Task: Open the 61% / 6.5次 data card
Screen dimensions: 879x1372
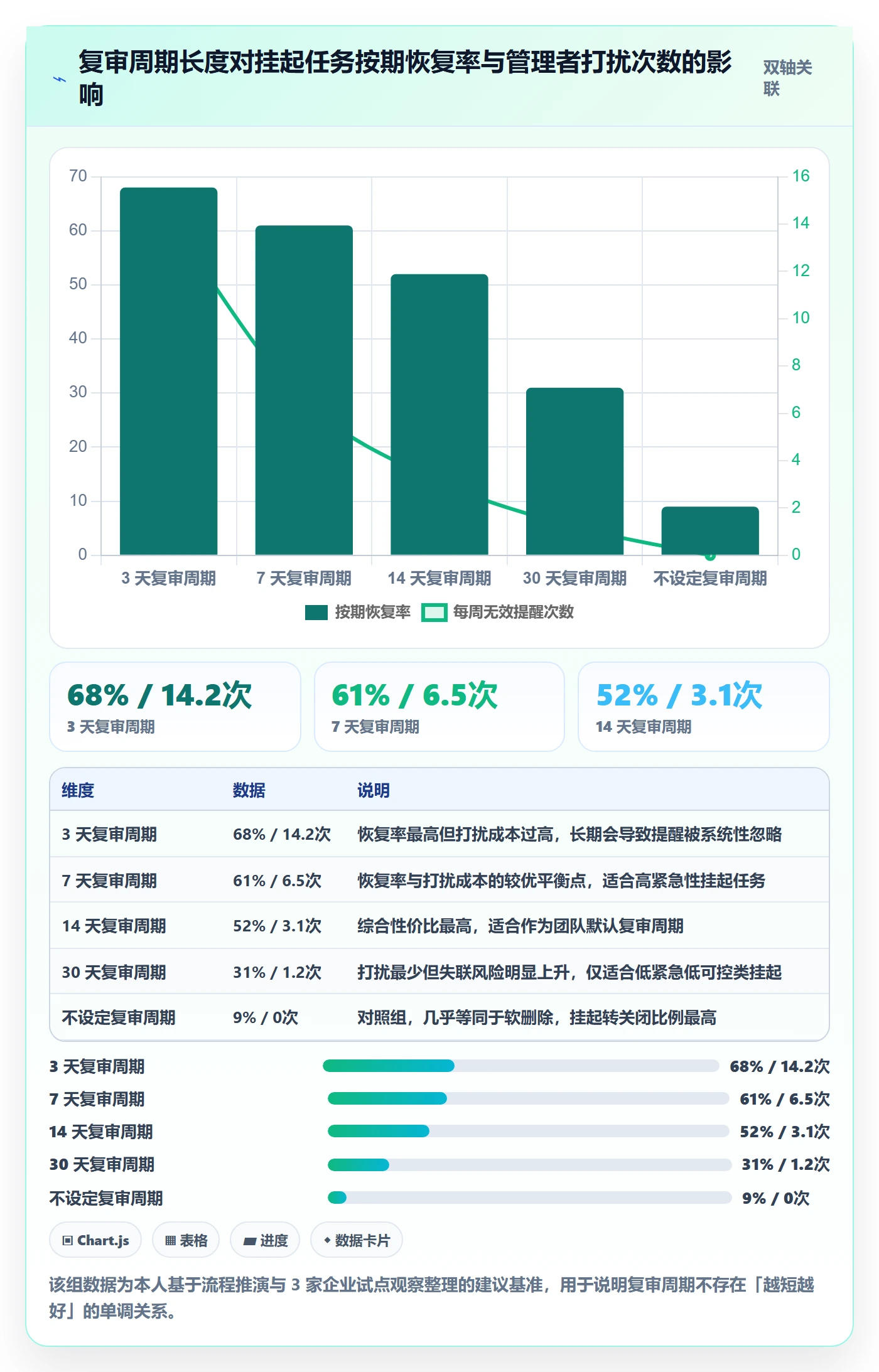Action: click(439, 707)
